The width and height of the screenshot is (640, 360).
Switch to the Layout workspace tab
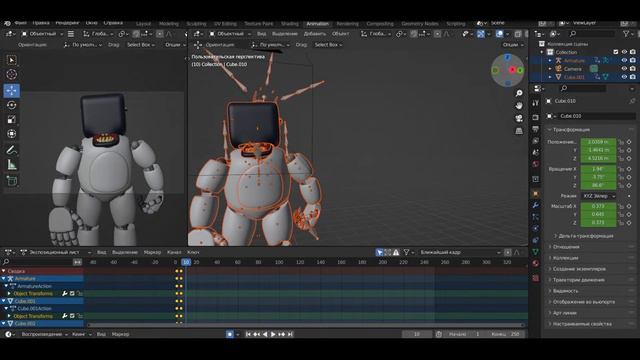click(x=143, y=24)
